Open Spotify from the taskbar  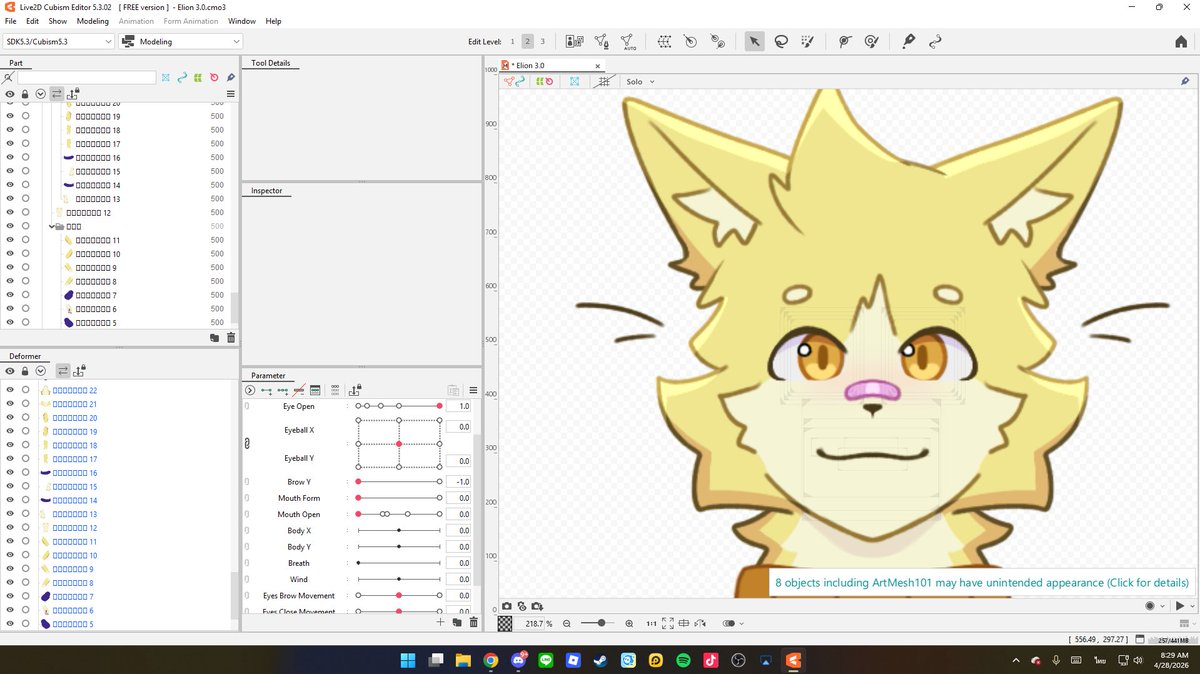coord(683,660)
